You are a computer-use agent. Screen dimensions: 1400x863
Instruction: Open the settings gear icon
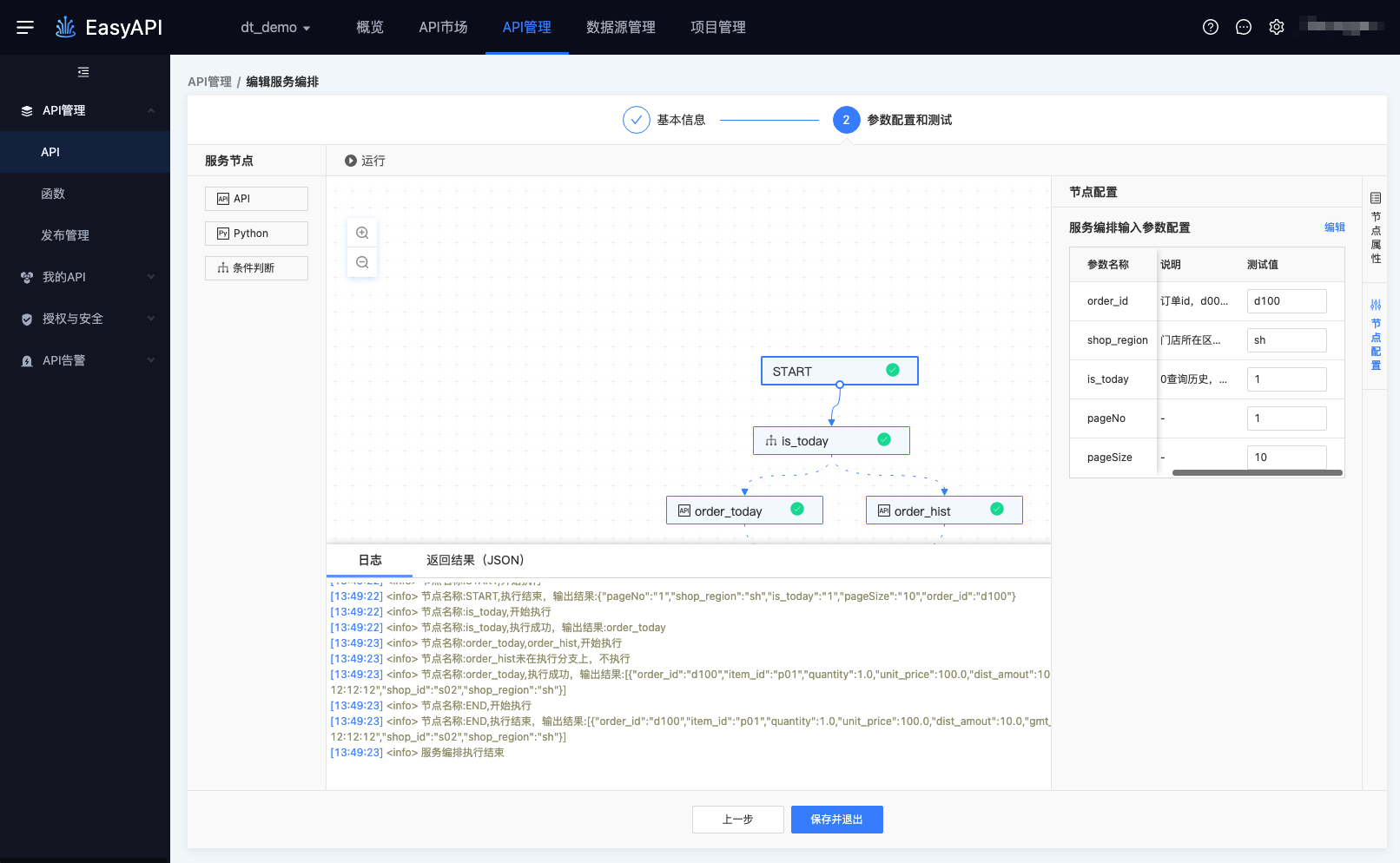point(1277,27)
